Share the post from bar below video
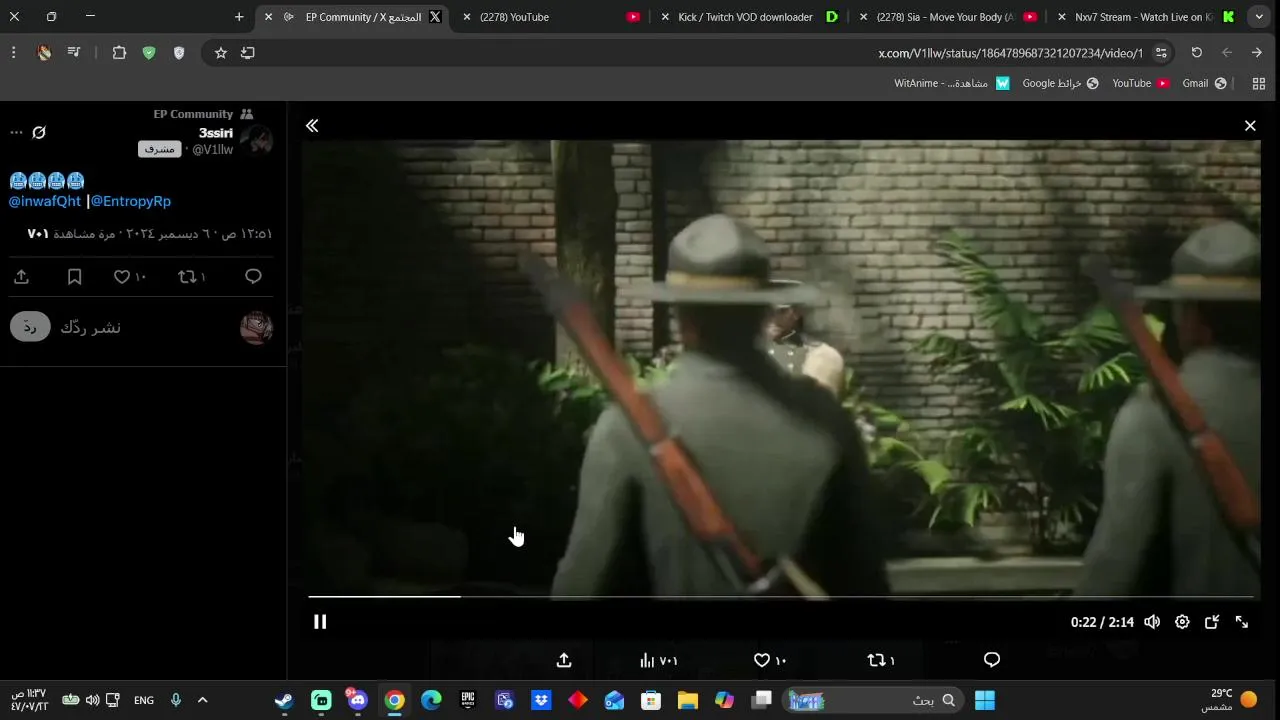 (564, 660)
